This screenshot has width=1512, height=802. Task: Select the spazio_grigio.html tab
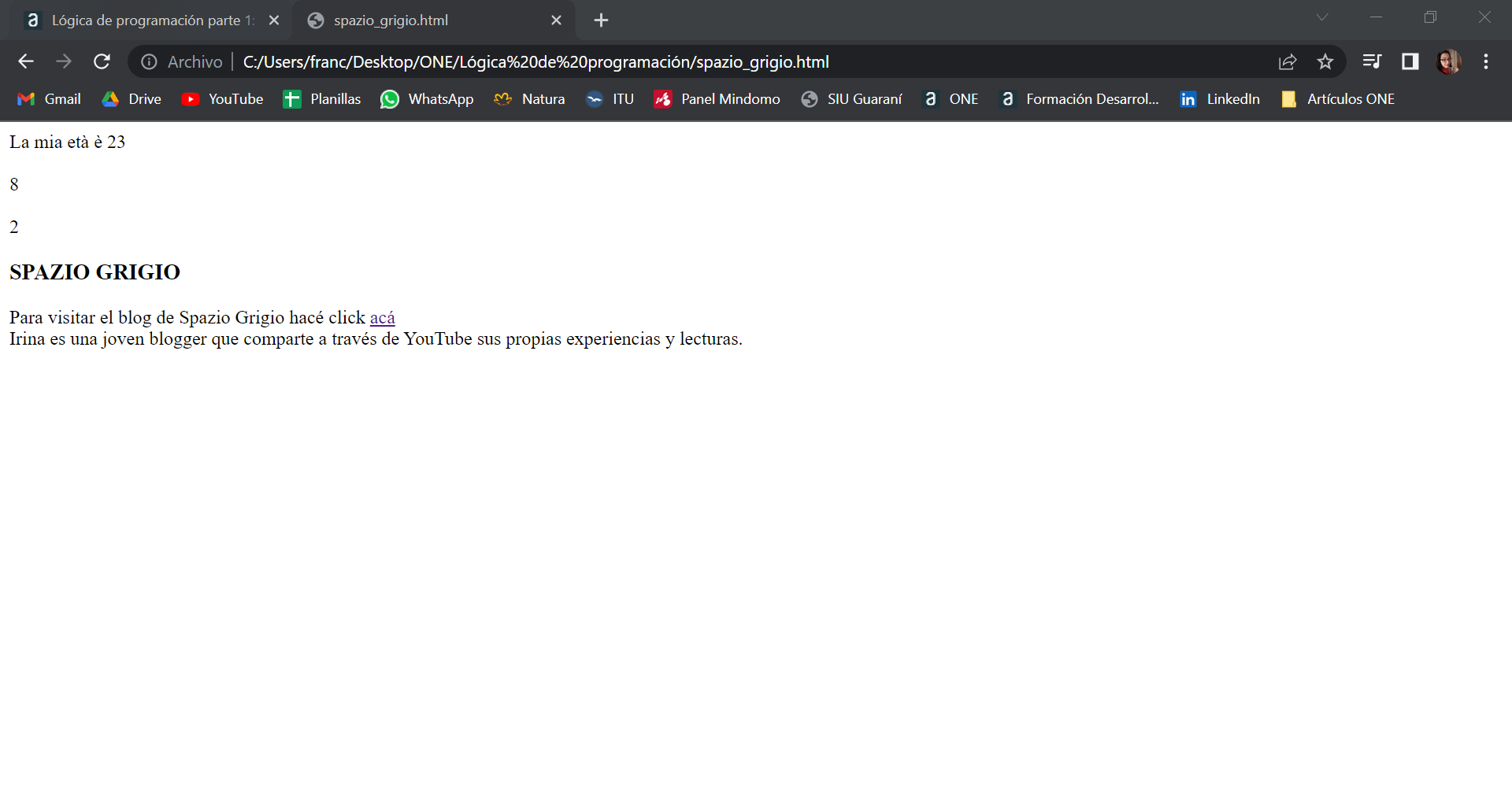(433, 20)
